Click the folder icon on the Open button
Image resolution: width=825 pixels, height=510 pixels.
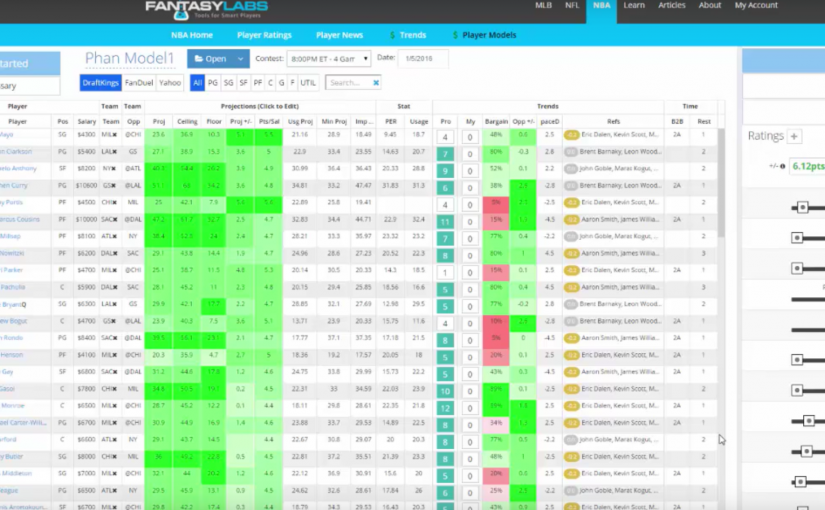pyautogui.click(x=198, y=59)
